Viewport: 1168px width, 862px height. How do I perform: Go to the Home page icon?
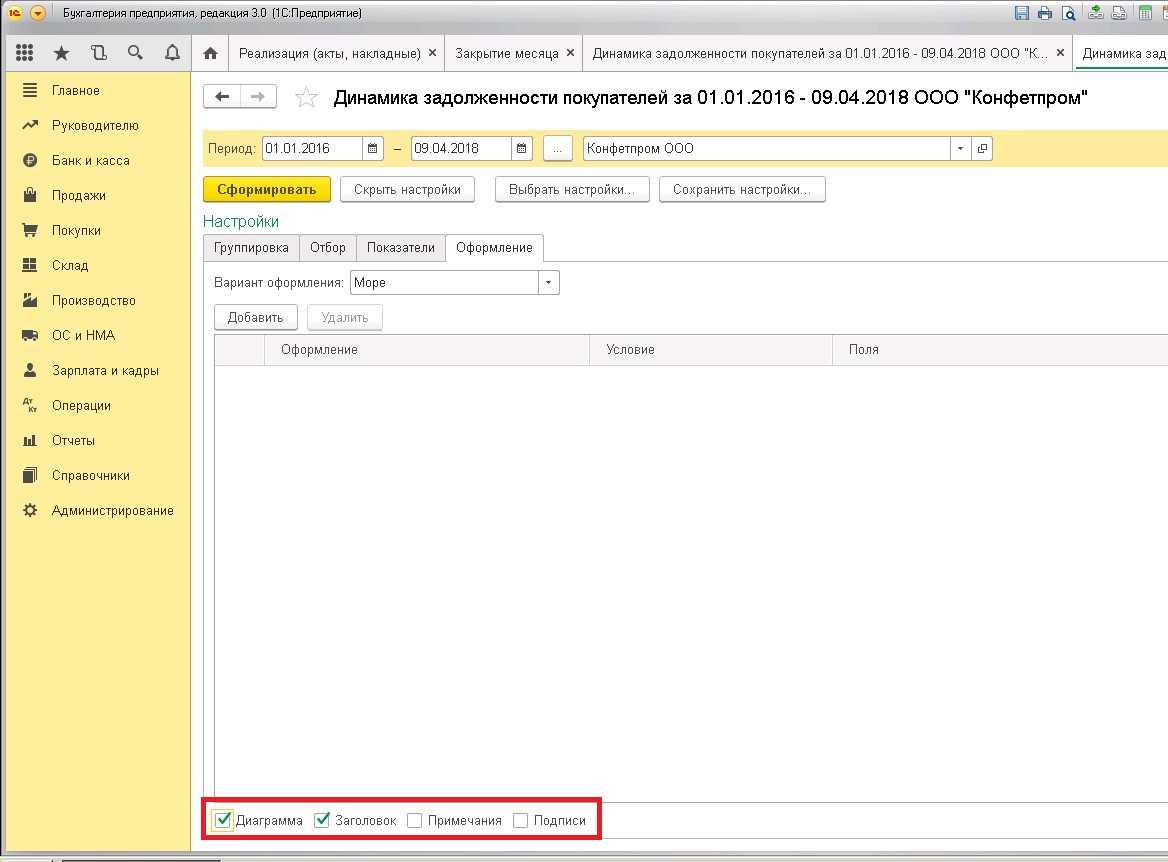[210, 53]
